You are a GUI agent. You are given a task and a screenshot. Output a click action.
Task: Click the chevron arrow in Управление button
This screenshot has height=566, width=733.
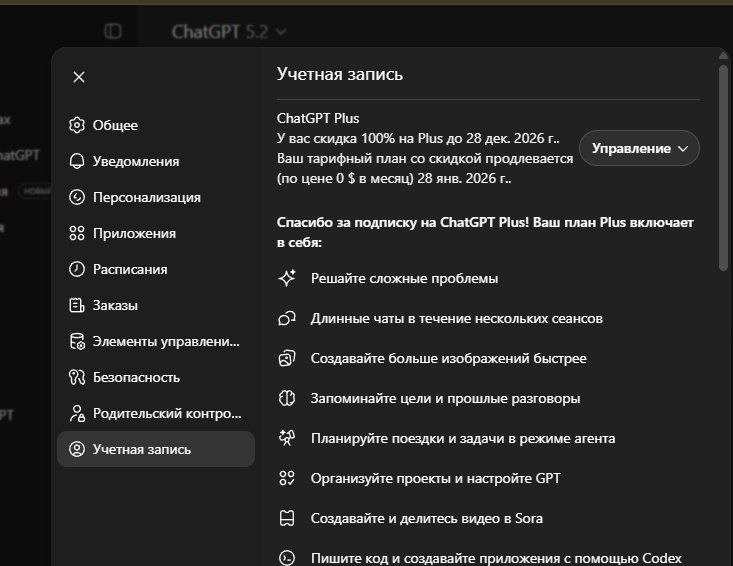pos(684,148)
